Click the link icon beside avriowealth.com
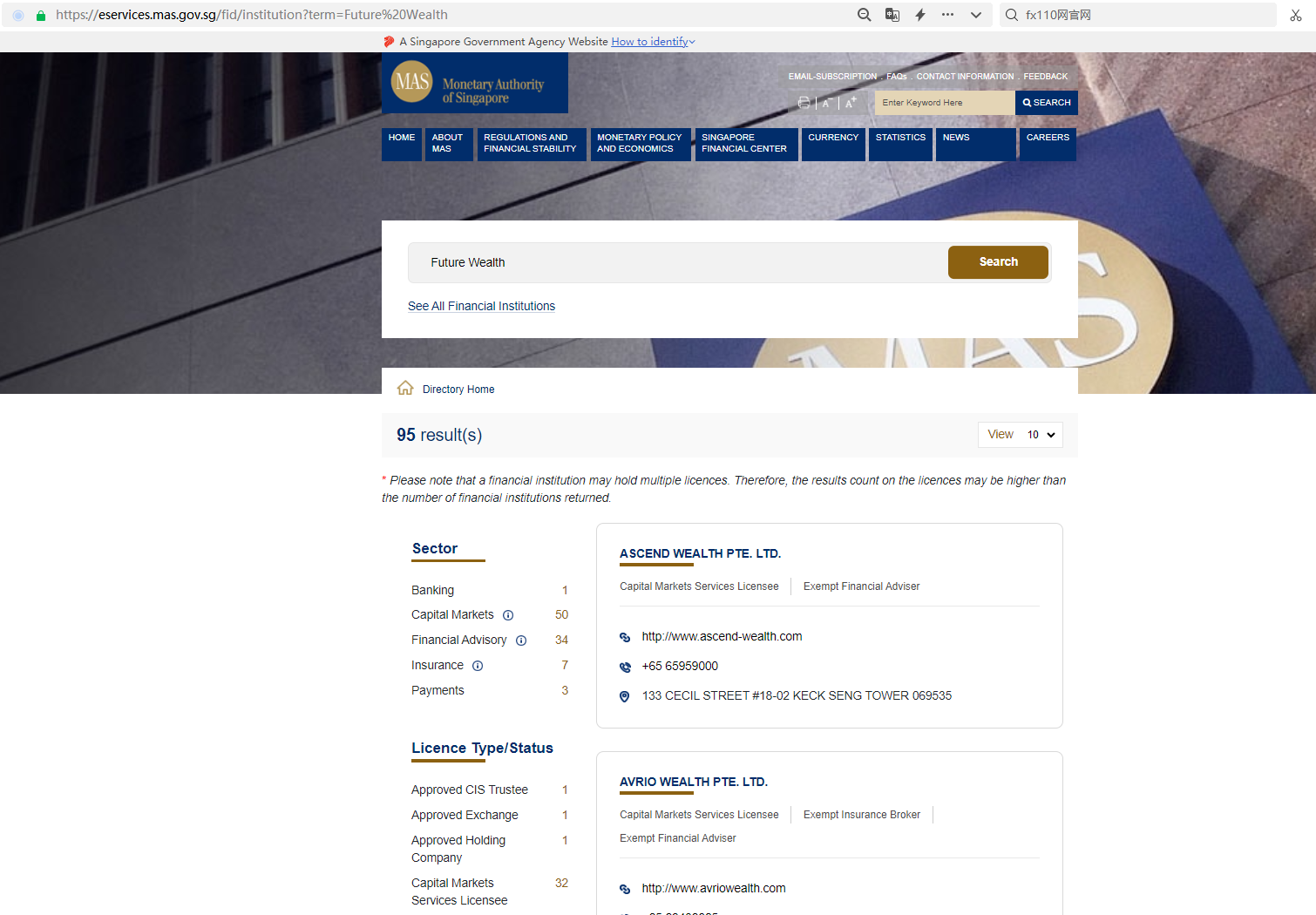The width and height of the screenshot is (1316, 915). [625, 889]
